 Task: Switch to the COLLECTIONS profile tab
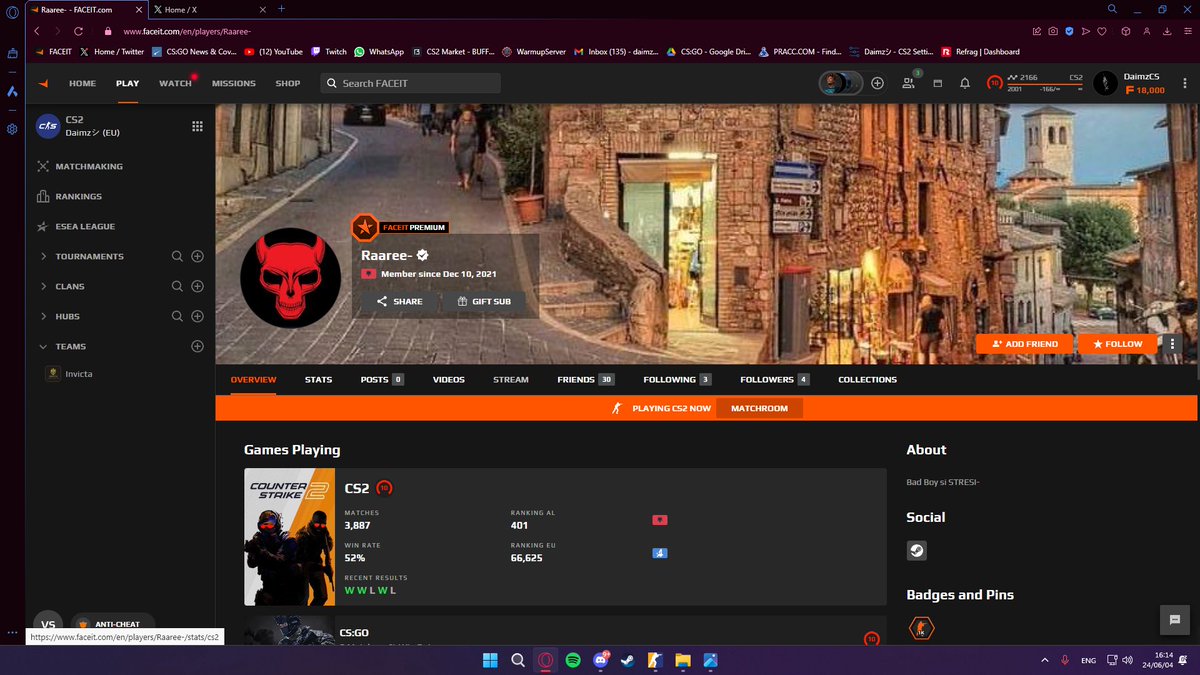[867, 379]
